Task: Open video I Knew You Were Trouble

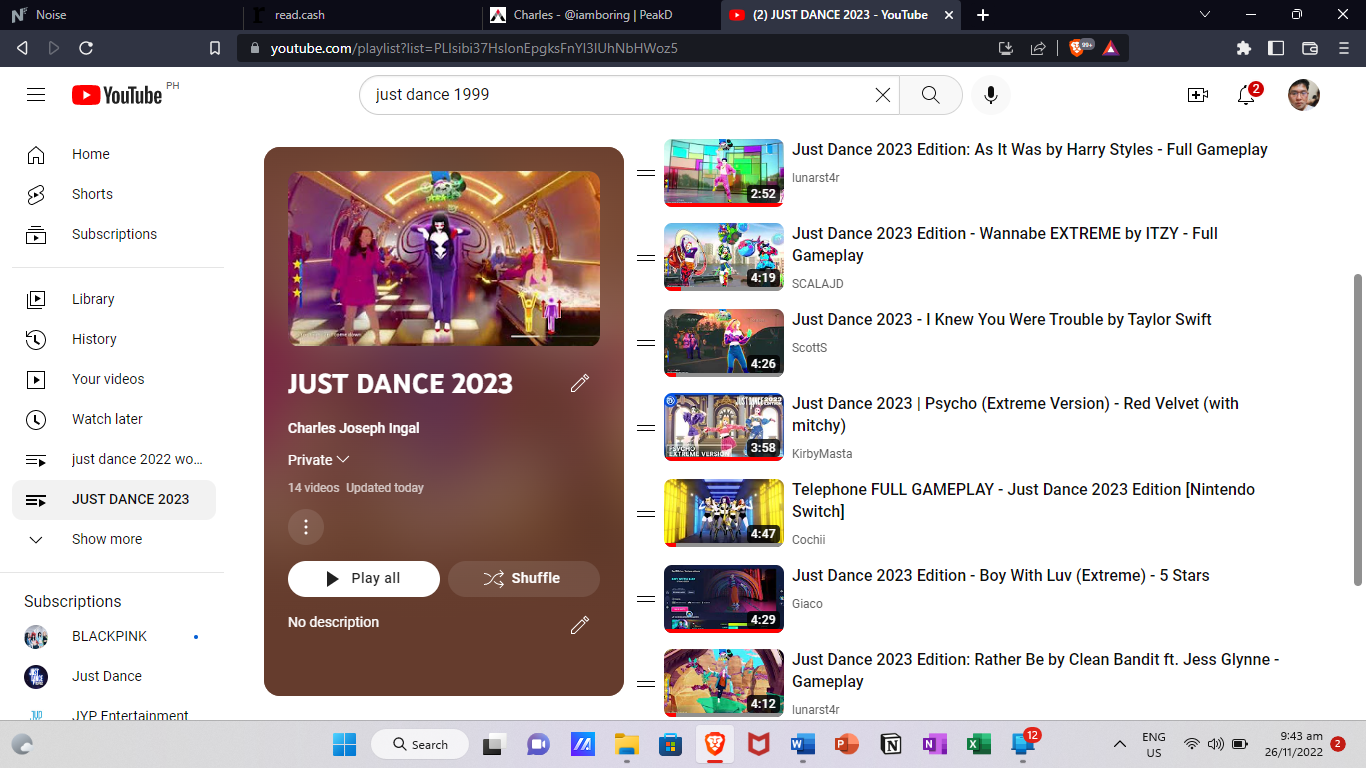Action: point(1002,320)
